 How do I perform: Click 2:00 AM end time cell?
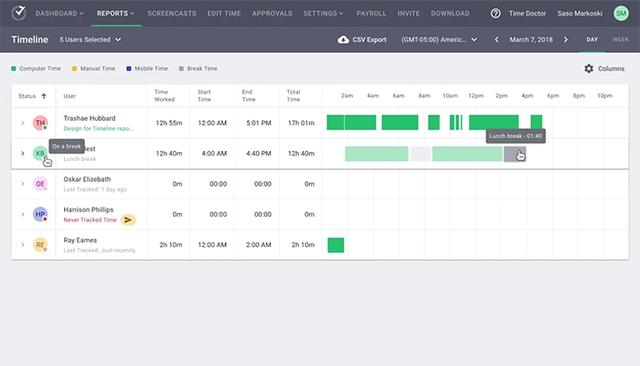[x=259, y=245]
